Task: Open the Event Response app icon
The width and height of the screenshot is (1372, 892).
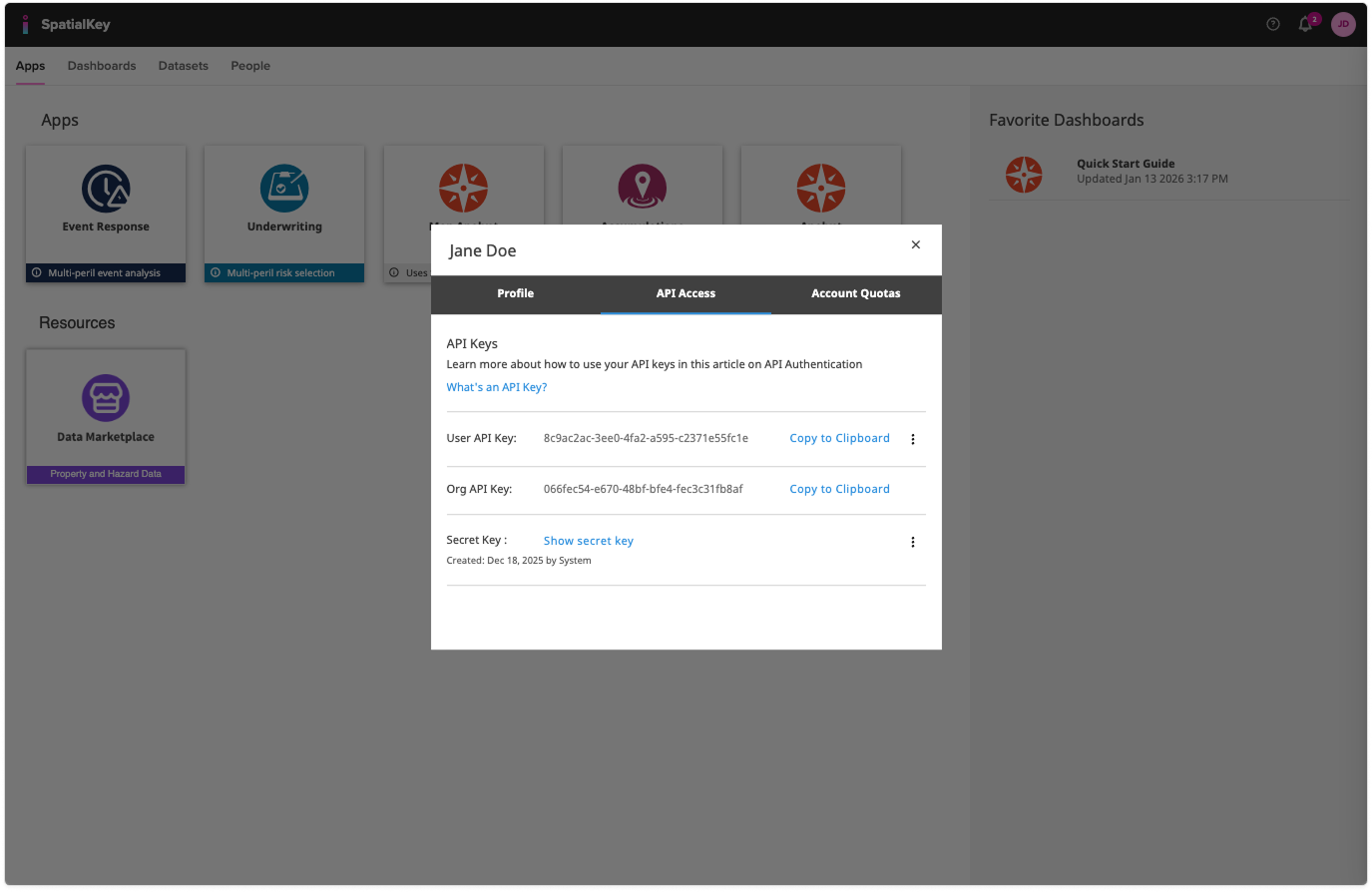Action: [x=105, y=190]
